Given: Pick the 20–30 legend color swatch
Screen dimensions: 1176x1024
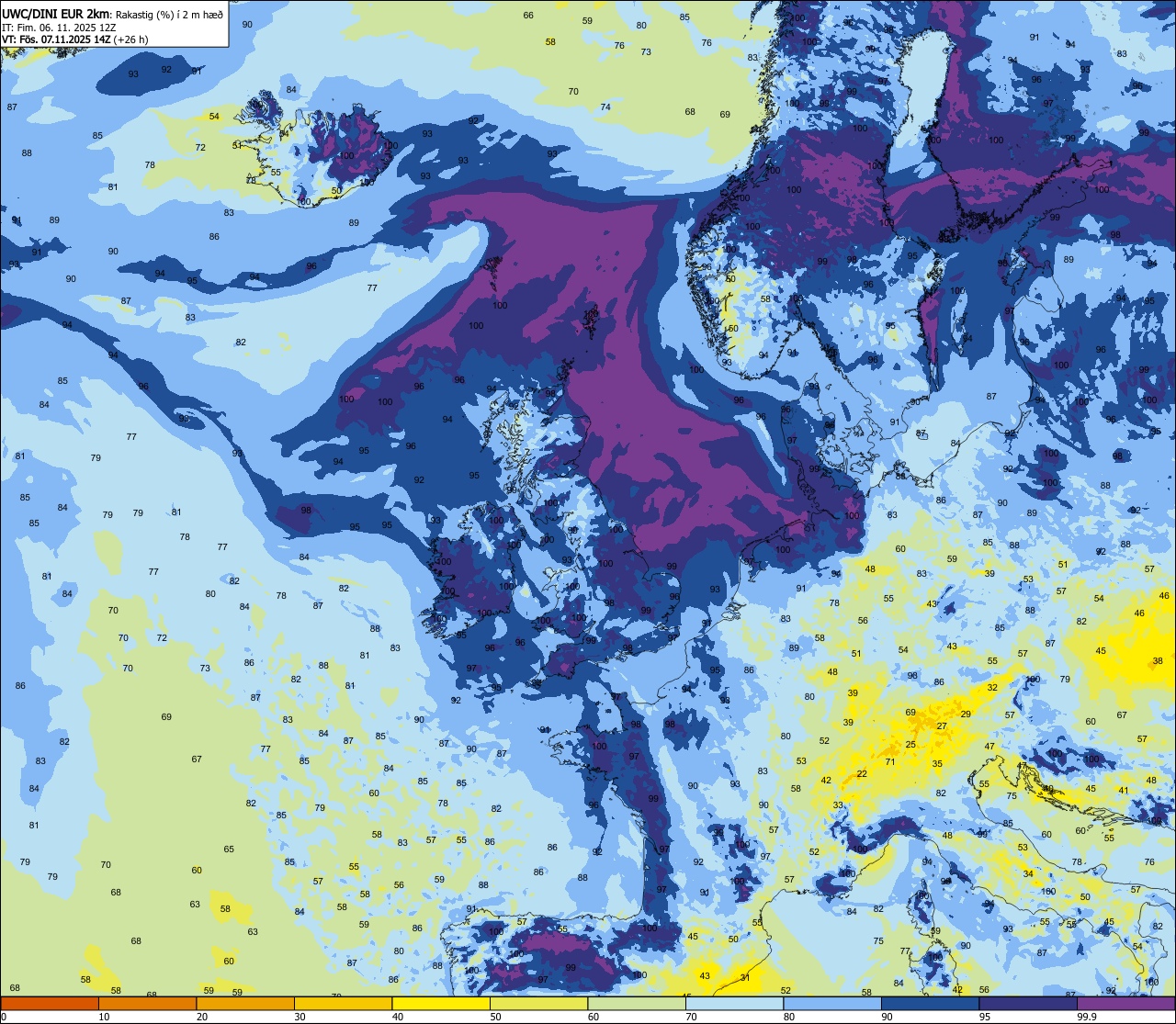Looking at the screenshot, I should click(245, 1003).
